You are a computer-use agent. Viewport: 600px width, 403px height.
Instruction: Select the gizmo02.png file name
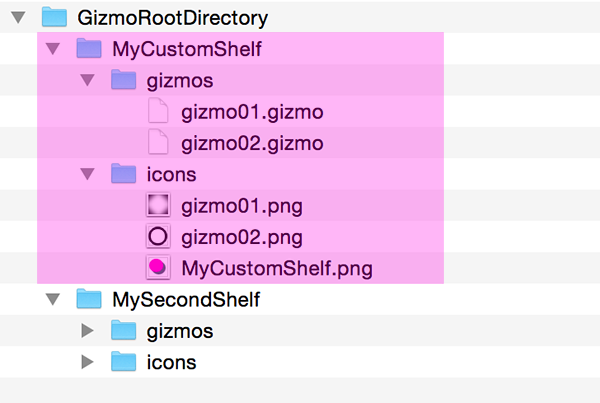pos(241,237)
